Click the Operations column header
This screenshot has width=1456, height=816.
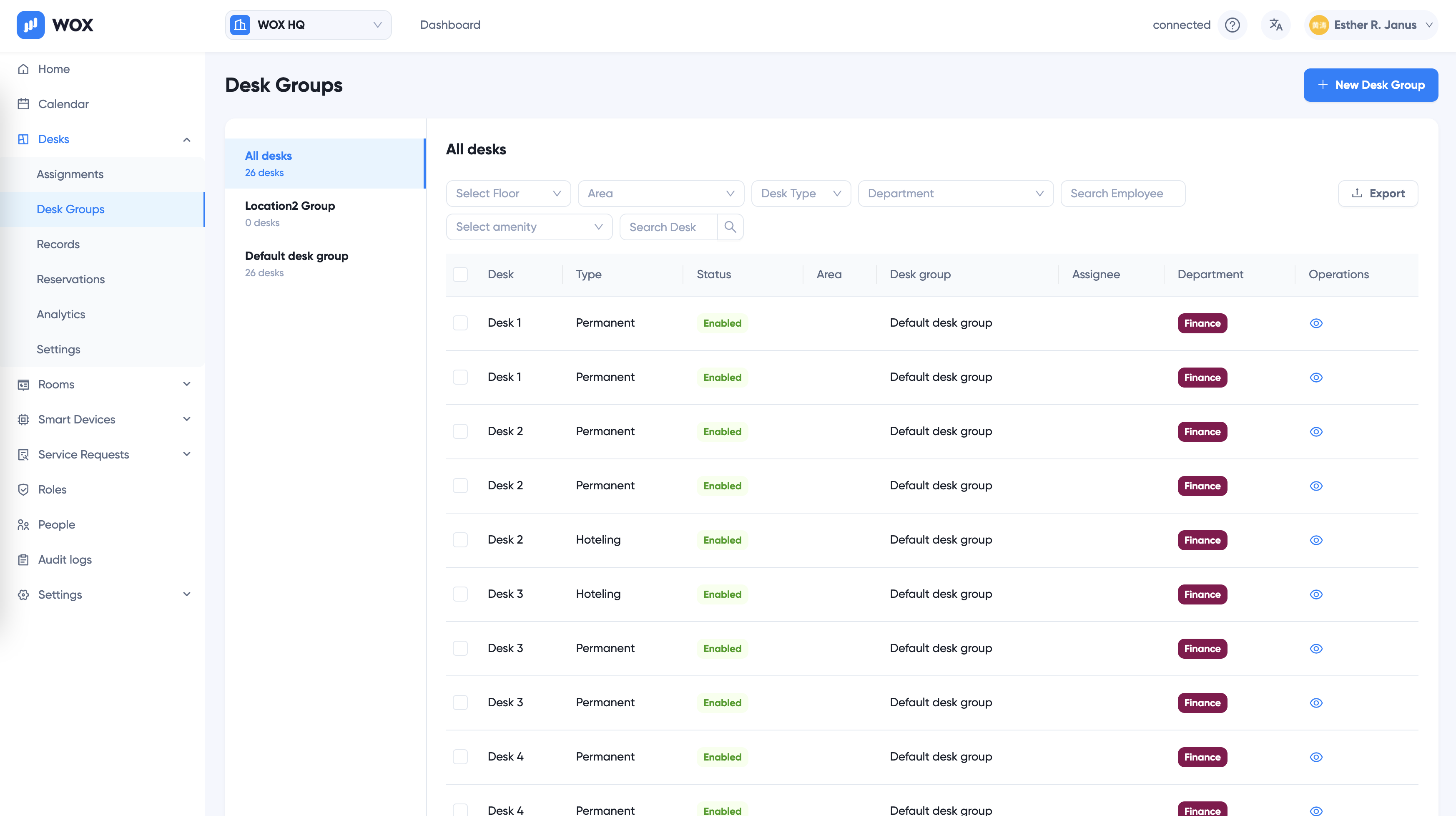pos(1338,274)
